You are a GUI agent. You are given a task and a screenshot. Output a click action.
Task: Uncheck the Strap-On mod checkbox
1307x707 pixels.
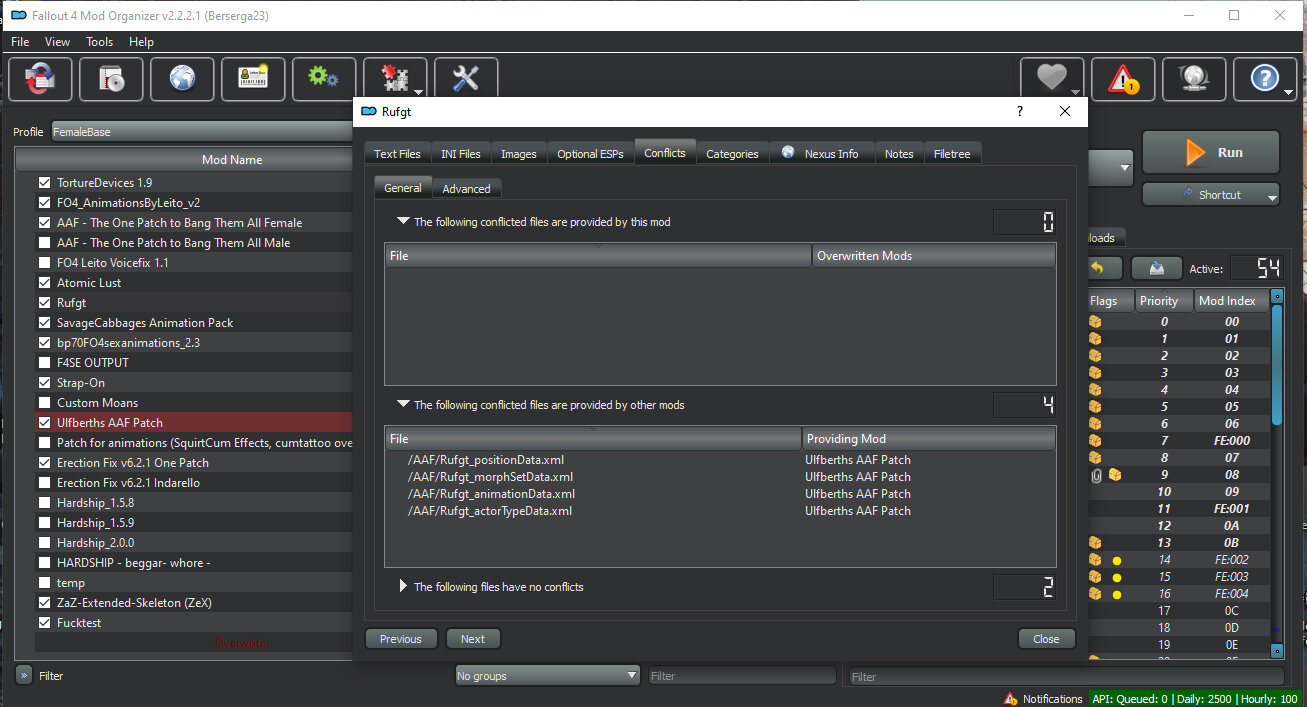pos(44,383)
